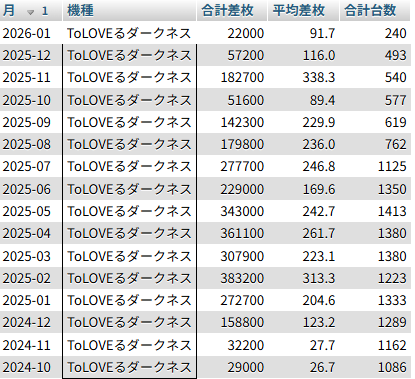Click the 277700 total value cell

coord(232,166)
